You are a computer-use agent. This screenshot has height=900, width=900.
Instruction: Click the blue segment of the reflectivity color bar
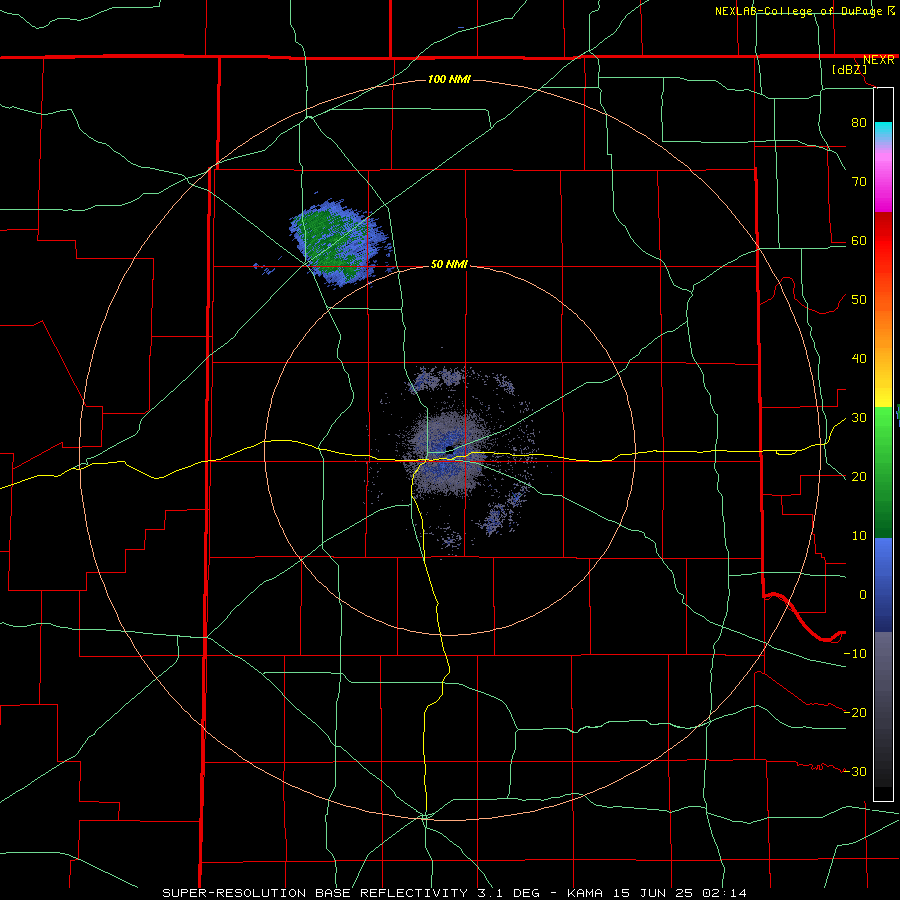pos(883,584)
